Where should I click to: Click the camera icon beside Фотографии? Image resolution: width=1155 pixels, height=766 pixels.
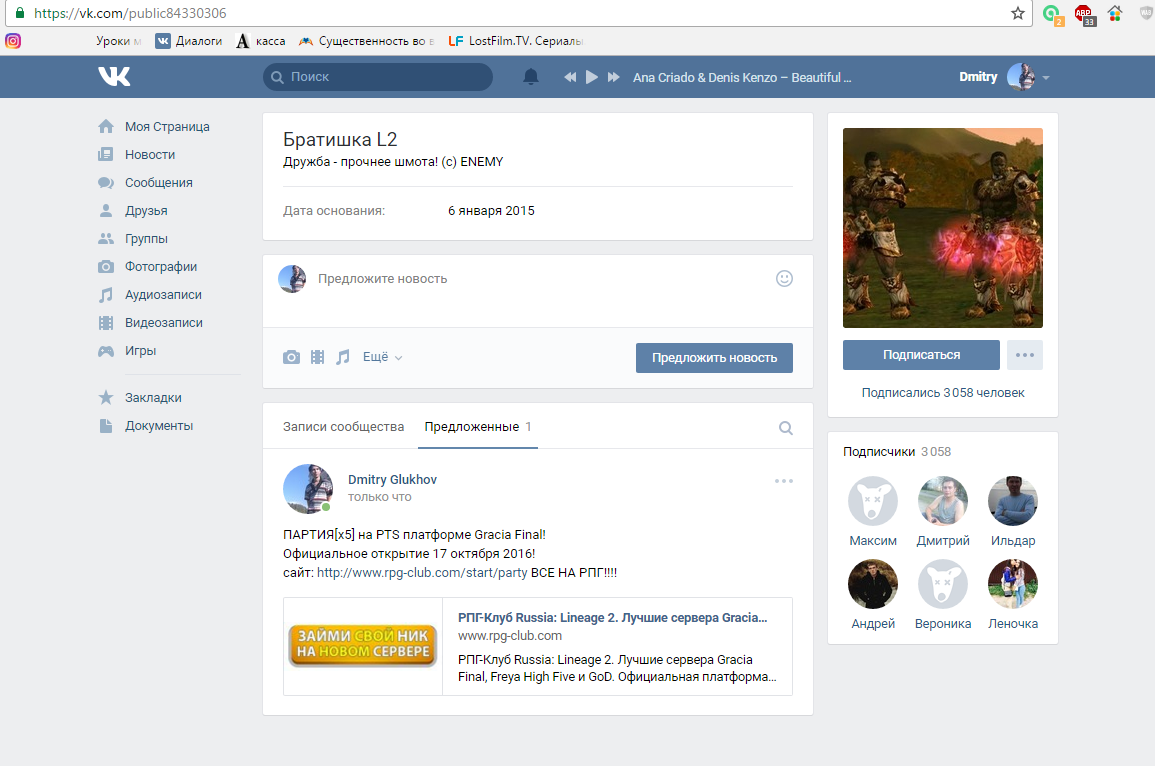[106, 267]
